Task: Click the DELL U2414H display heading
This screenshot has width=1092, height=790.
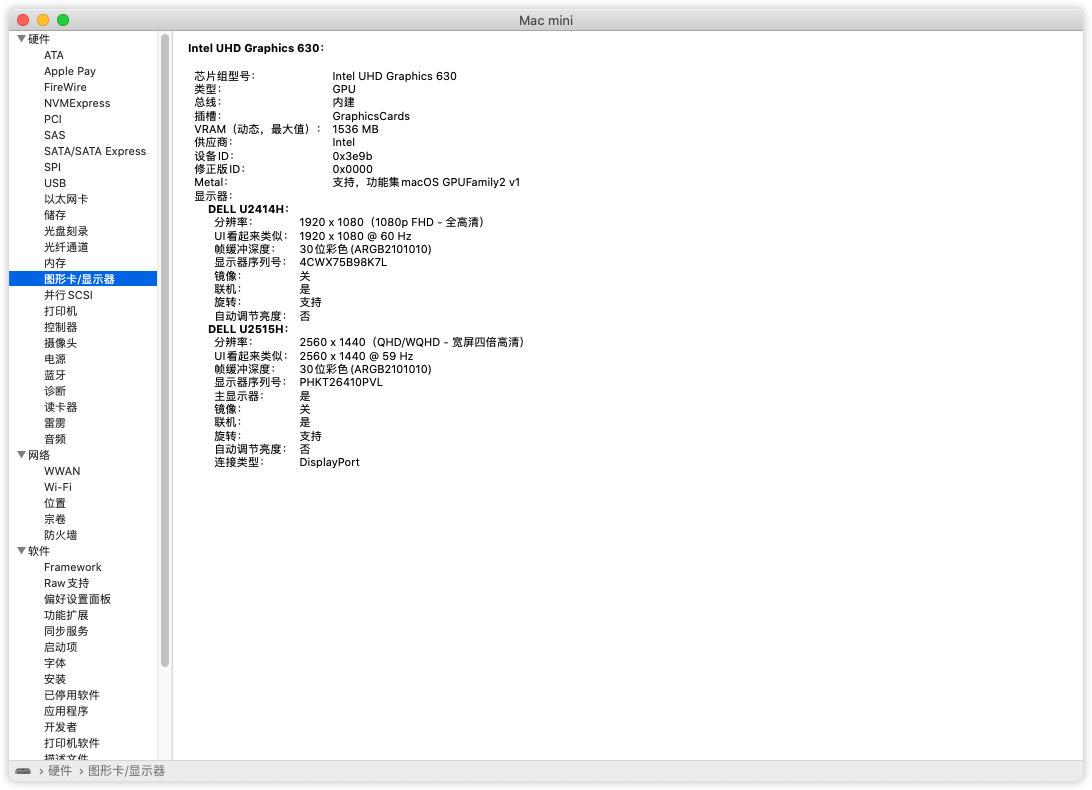Action: [x=248, y=209]
